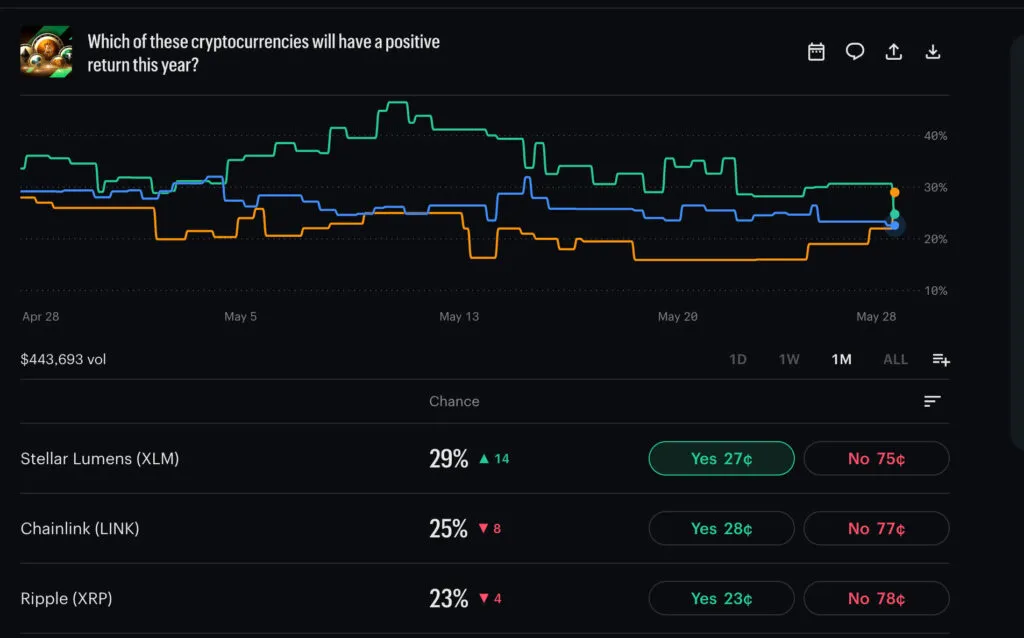Viewport: 1024px width, 638px height.
Task: Buy Yes 23¢ for Ripple
Action: 722,598
